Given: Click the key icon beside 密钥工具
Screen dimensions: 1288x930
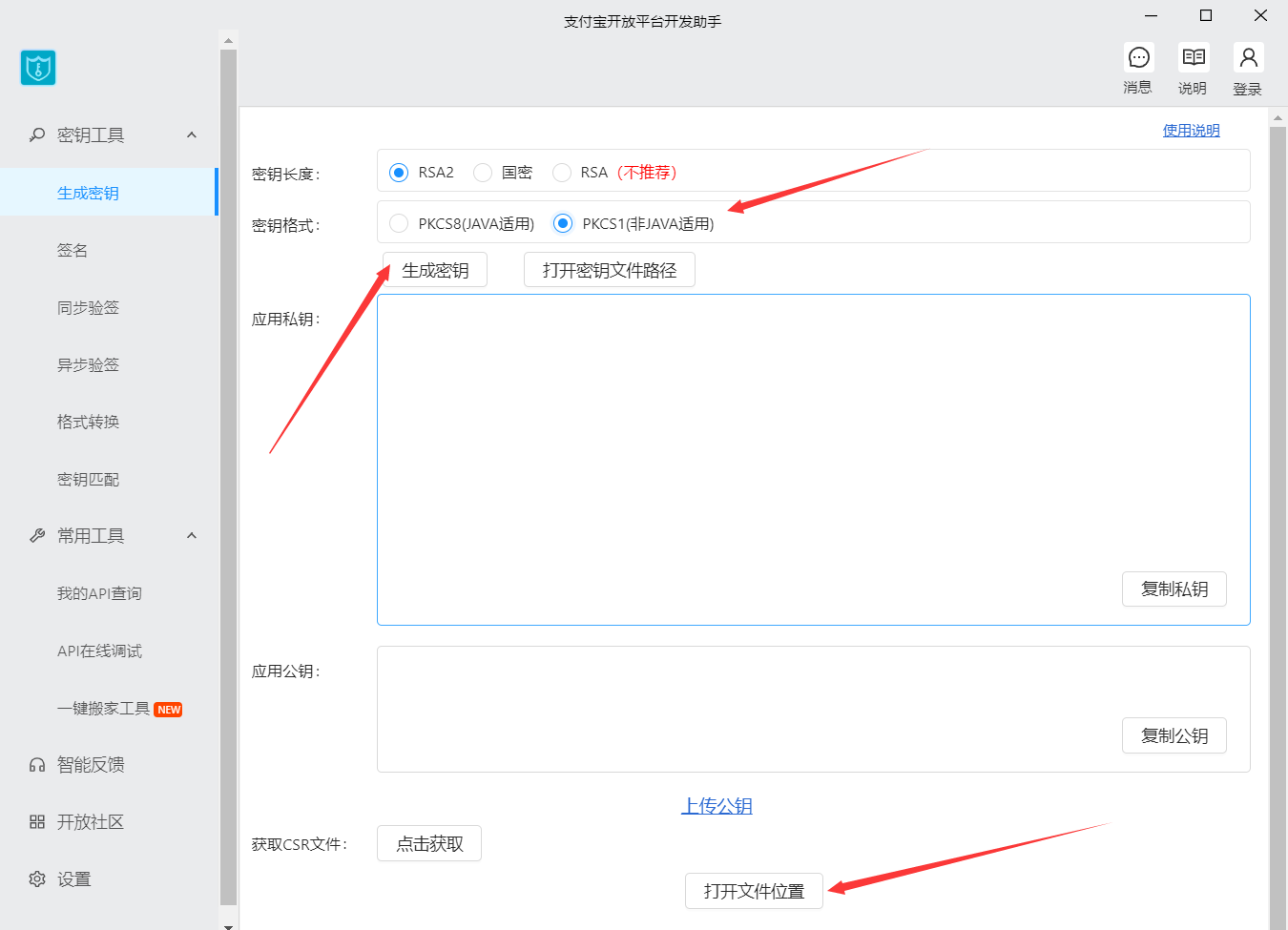Looking at the screenshot, I should pos(37,135).
